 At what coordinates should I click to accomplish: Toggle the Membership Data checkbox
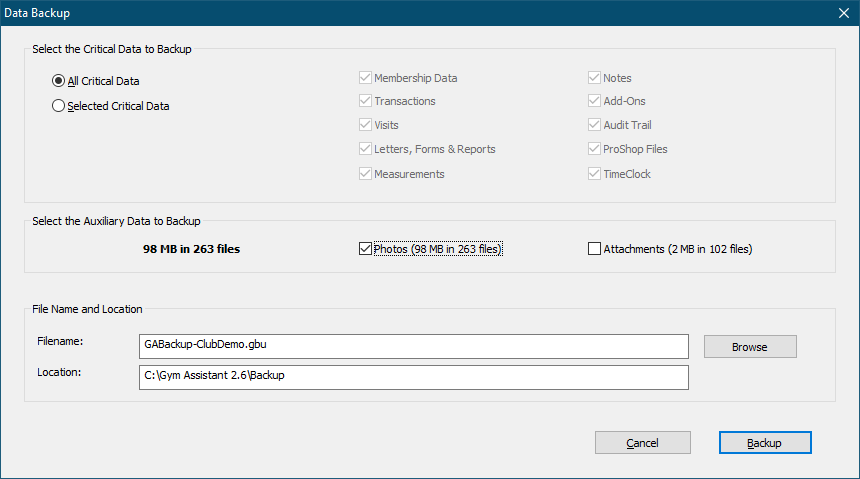(x=365, y=78)
